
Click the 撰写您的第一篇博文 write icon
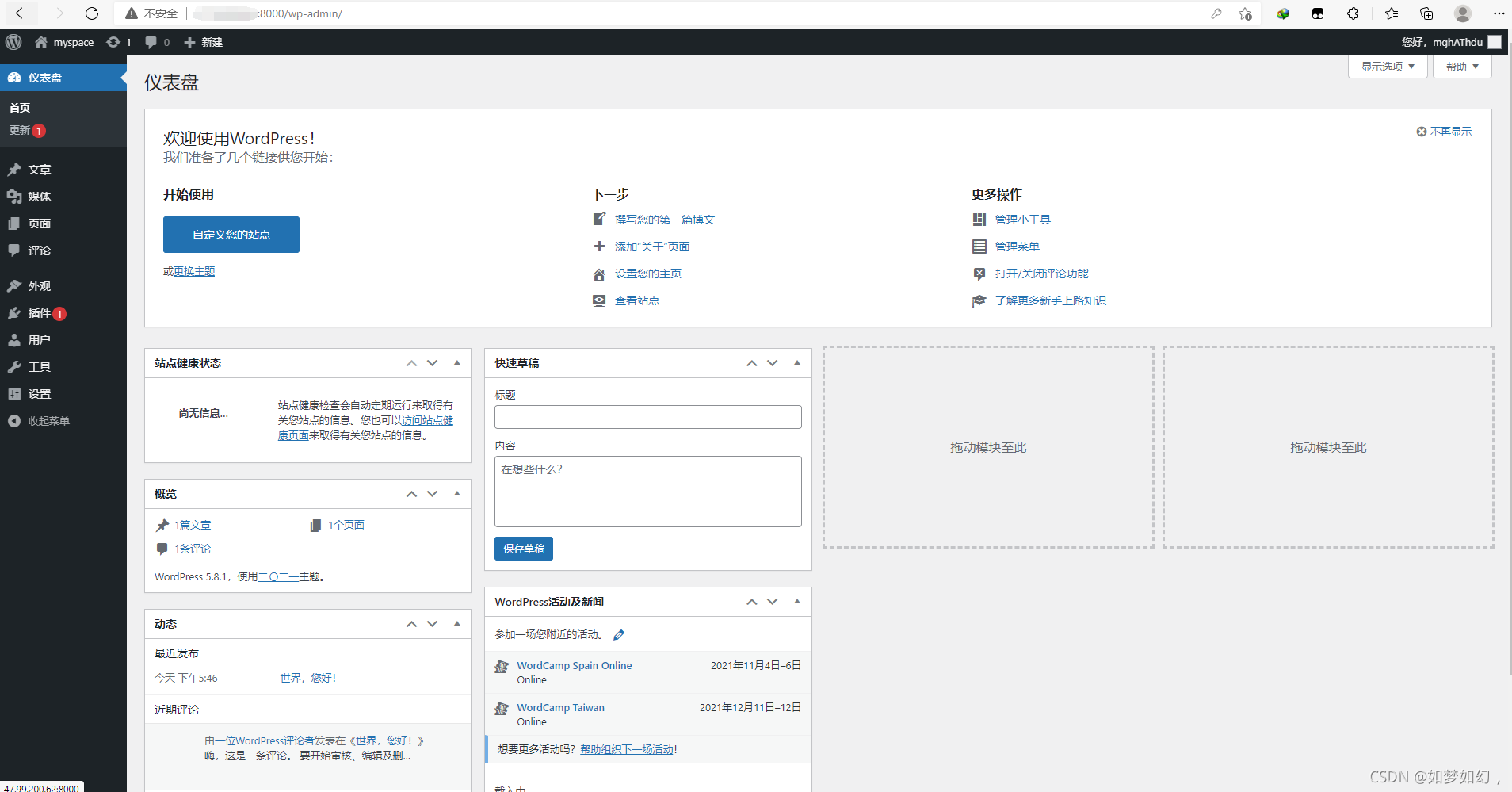[599, 220]
